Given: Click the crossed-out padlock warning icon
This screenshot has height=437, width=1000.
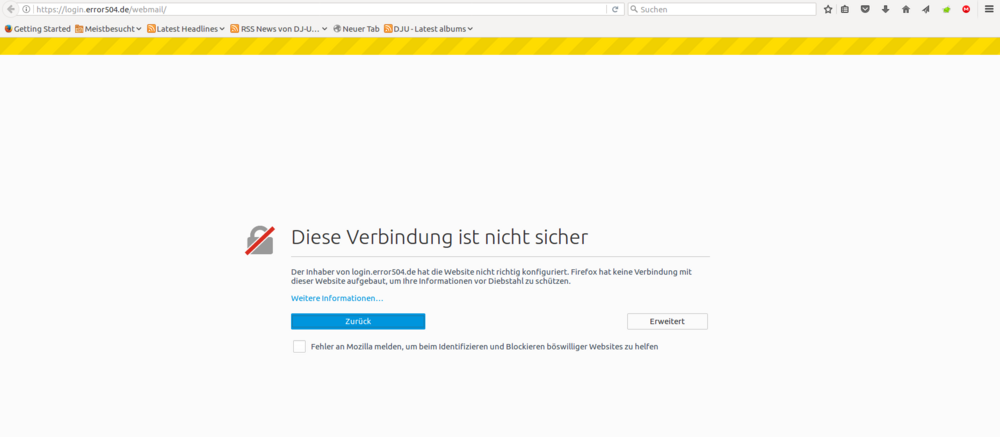Looking at the screenshot, I should click(x=260, y=240).
